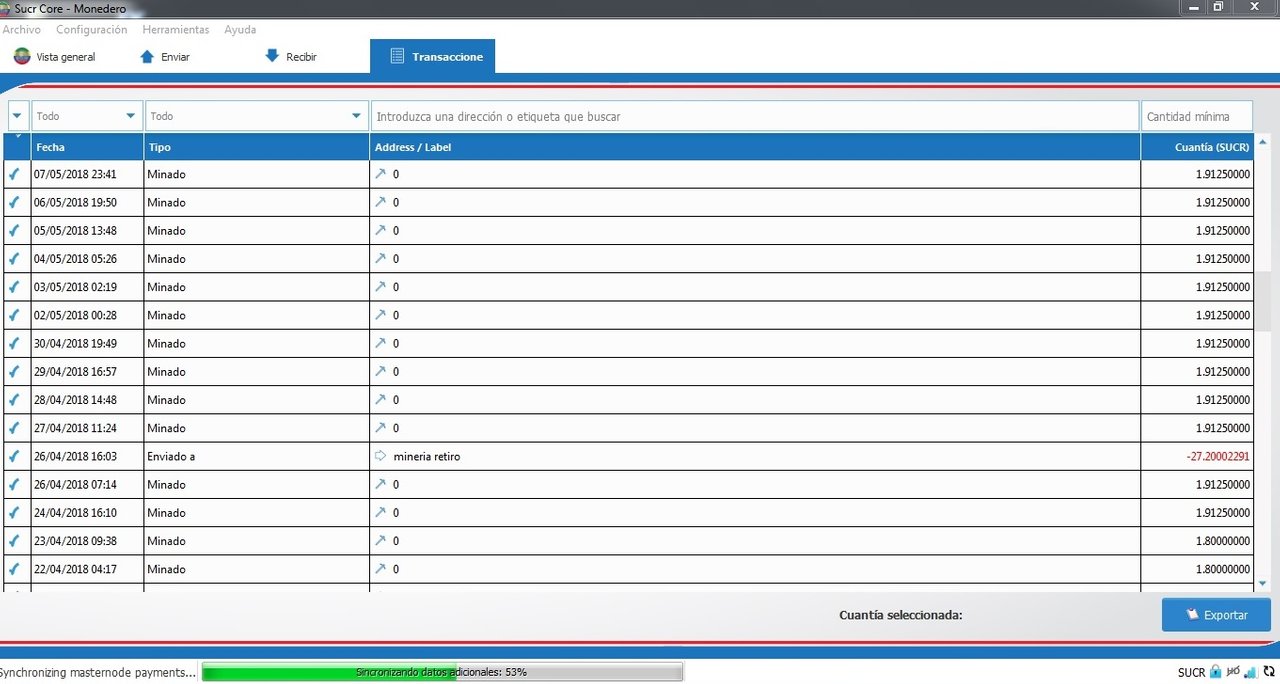1280x684 pixels.
Task: Click amount 1.91250000 in 26/04/2018 07:14 row
Action: click(x=1222, y=485)
